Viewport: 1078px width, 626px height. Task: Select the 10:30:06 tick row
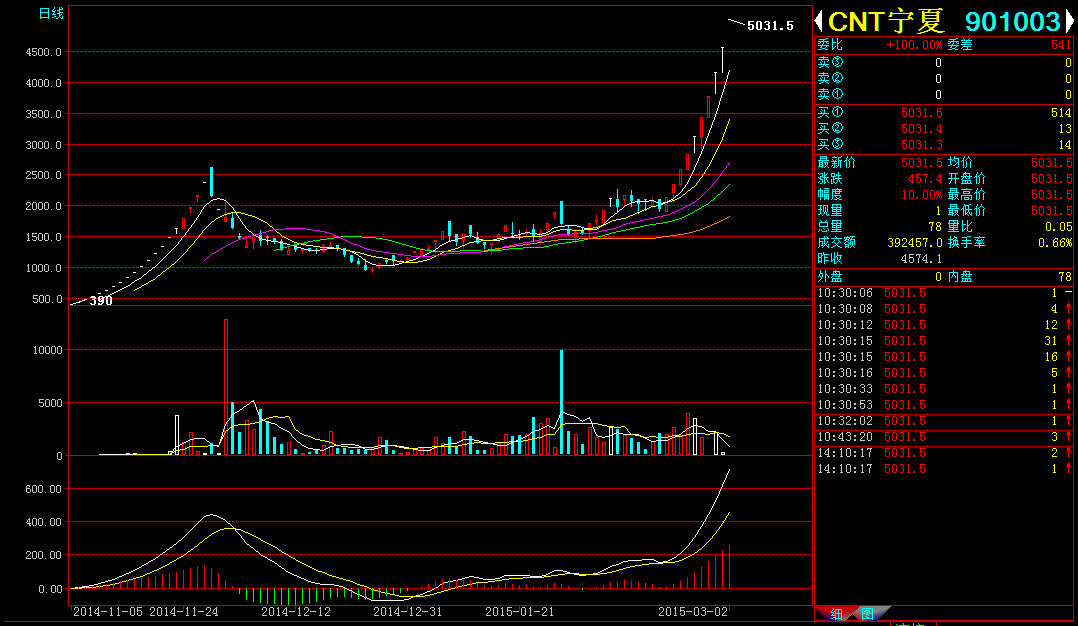944,293
